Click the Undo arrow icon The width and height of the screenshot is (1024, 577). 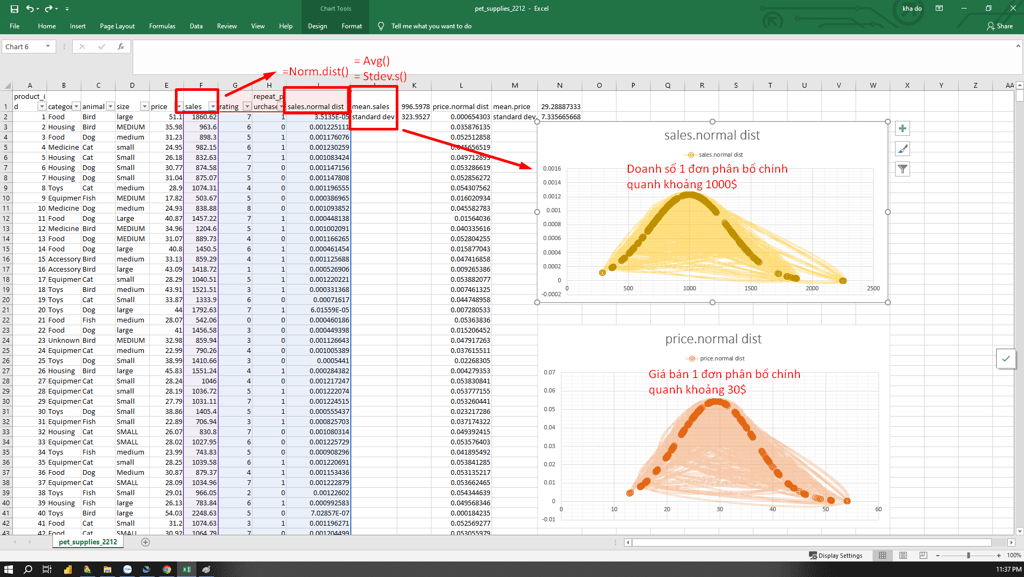point(30,8)
